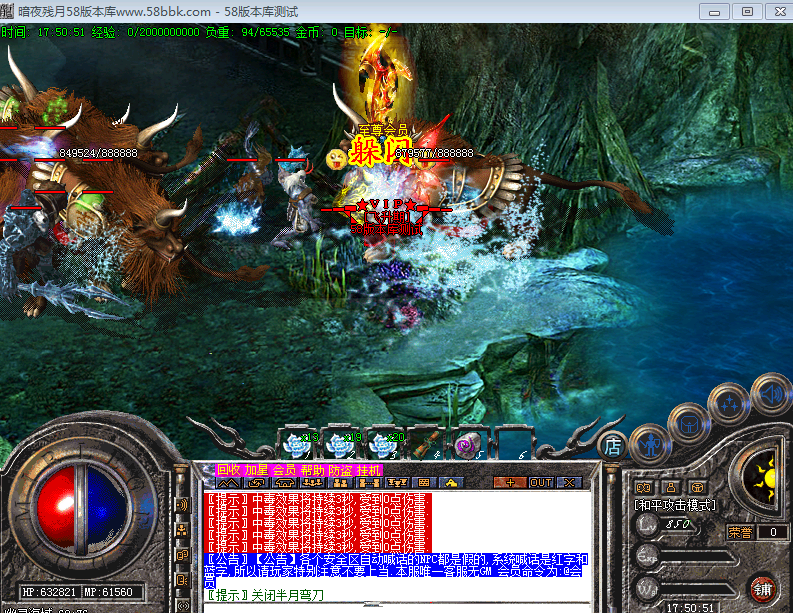The width and height of the screenshot is (793, 613).
Task: Open the three-person group icon in chat toolbar
Action: (312, 483)
